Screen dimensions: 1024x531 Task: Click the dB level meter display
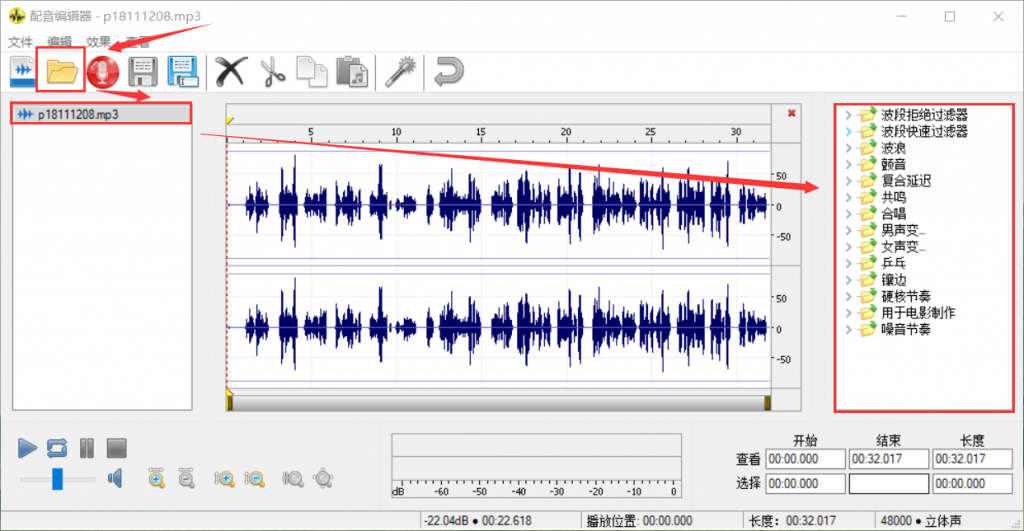[536, 466]
